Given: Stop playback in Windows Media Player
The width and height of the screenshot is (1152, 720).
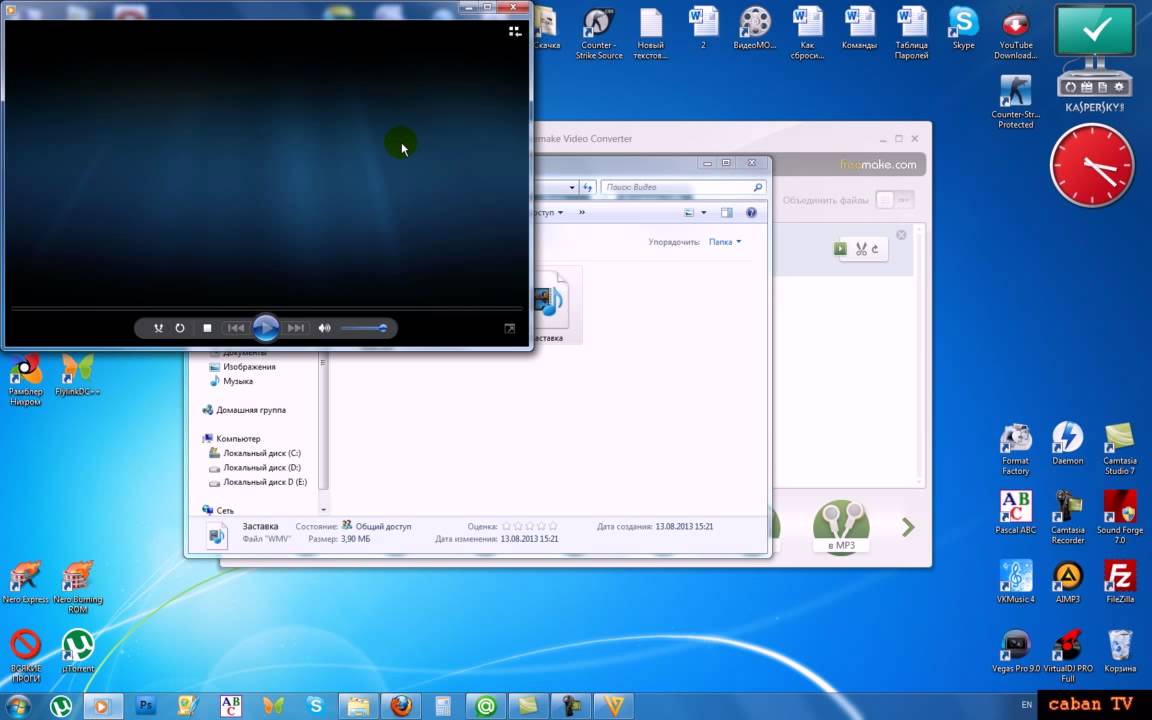Looking at the screenshot, I should 207,328.
